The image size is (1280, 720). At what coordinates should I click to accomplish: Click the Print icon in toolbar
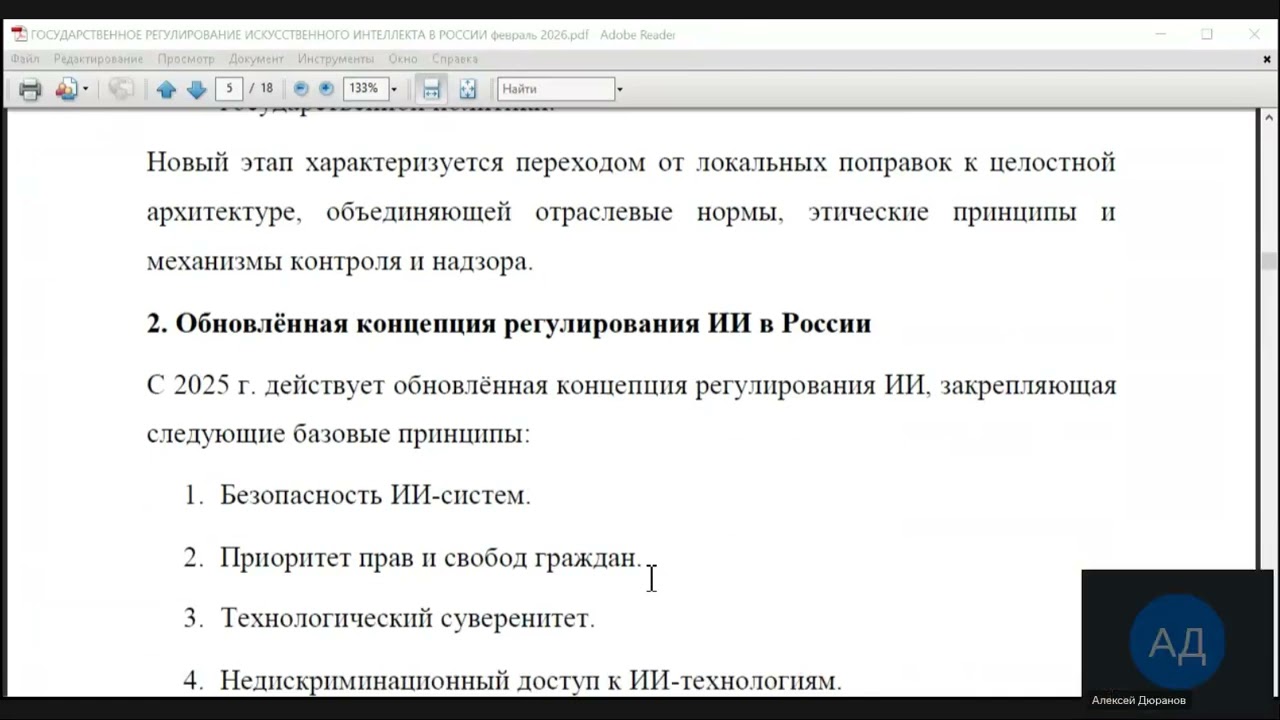30,89
